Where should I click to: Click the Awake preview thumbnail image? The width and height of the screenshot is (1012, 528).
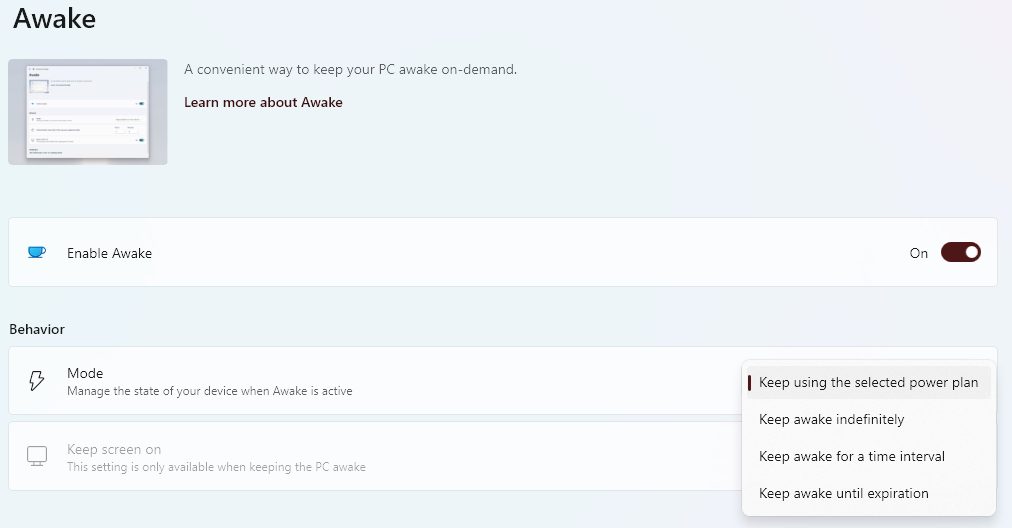click(88, 111)
